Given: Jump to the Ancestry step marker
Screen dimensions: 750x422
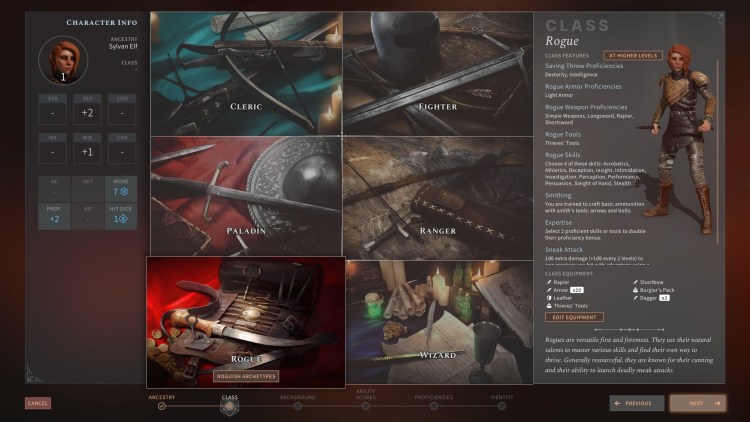Looking at the screenshot, I should 161,406.
